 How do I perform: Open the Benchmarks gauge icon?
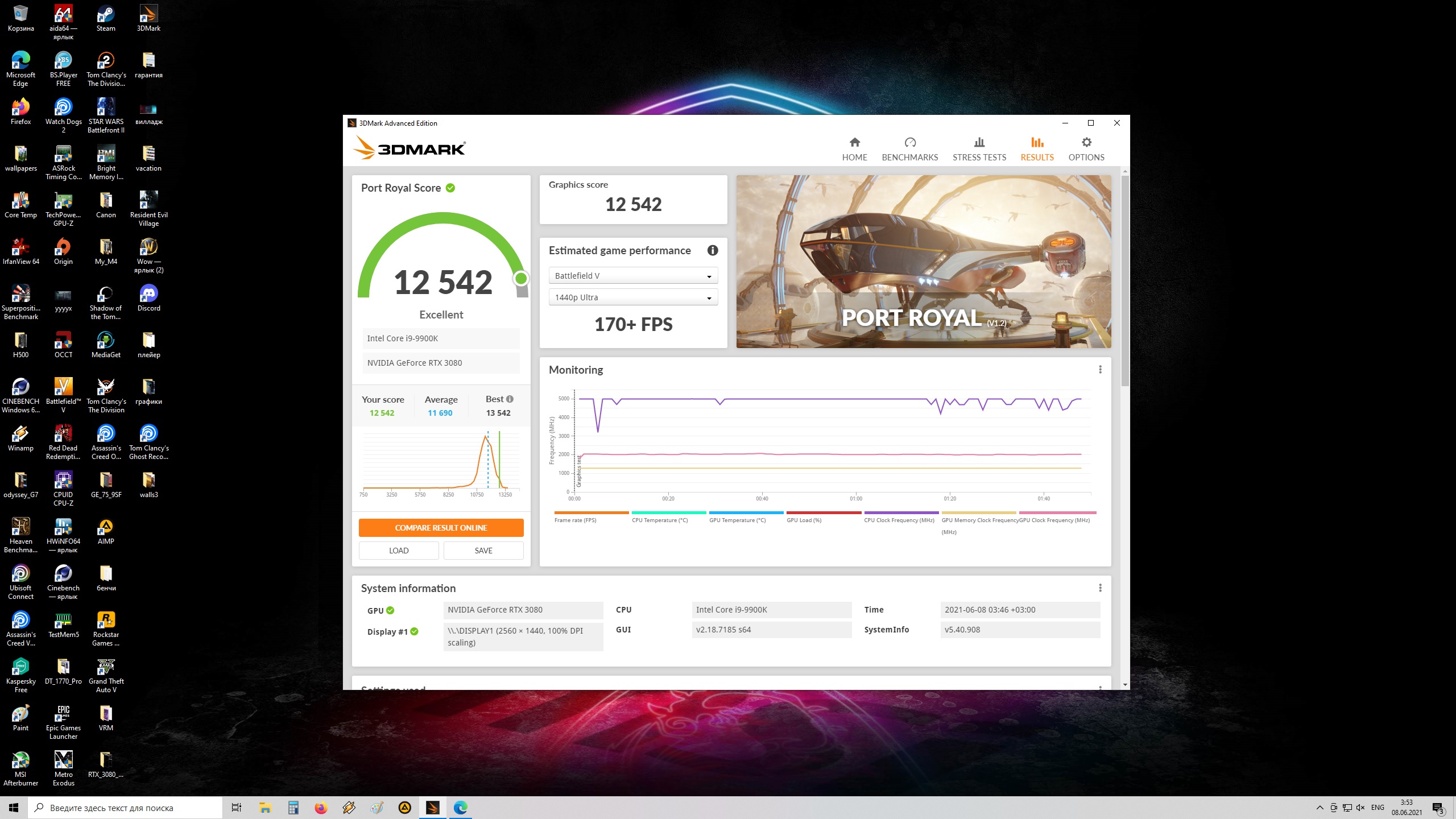(909, 143)
